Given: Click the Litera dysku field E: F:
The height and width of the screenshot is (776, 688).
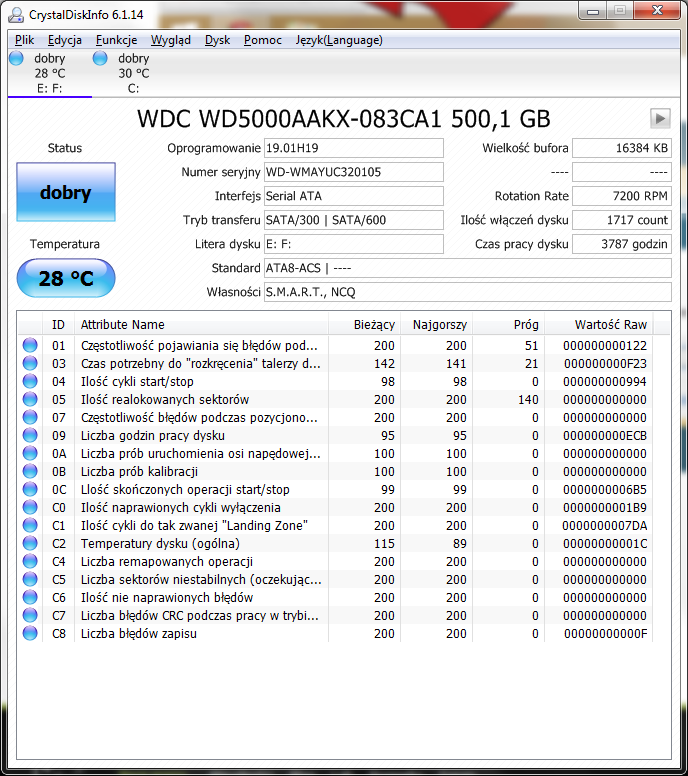Looking at the screenshot, I should click(353, 244).
